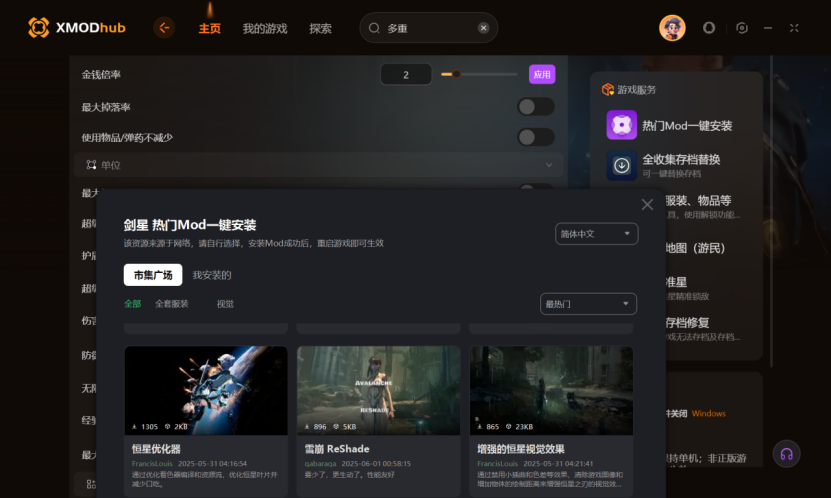Screen dimensions: 831x498
Task: Toggle the 最大掉落率 switch
Action: click(x=536, y=107)
